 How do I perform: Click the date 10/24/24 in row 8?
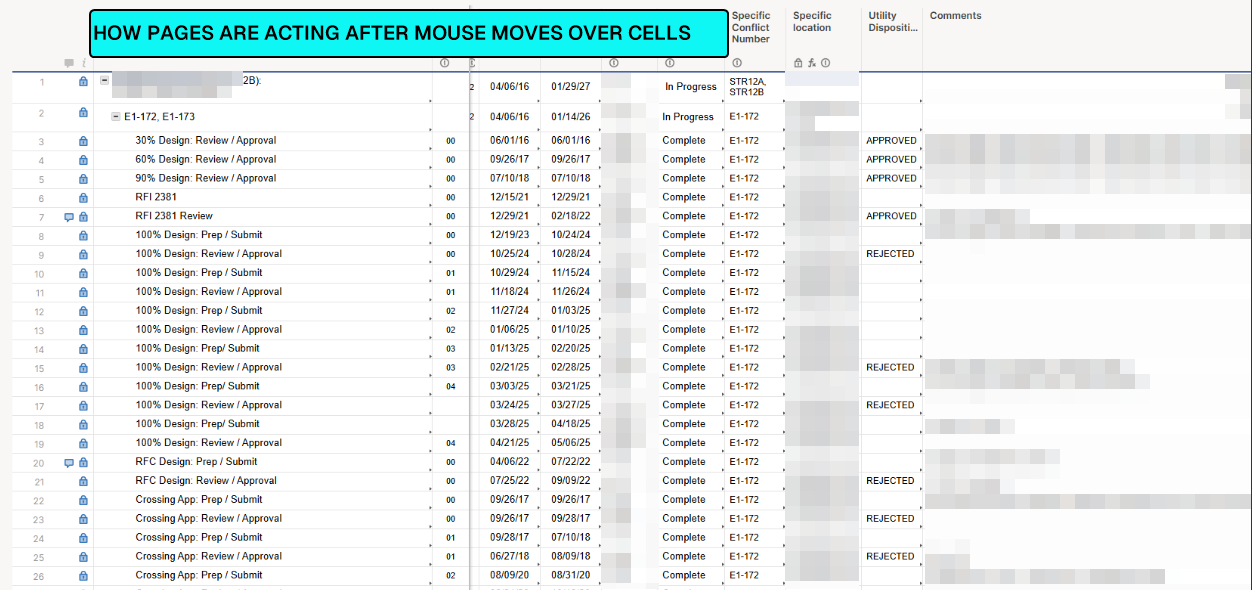[571, 235]
